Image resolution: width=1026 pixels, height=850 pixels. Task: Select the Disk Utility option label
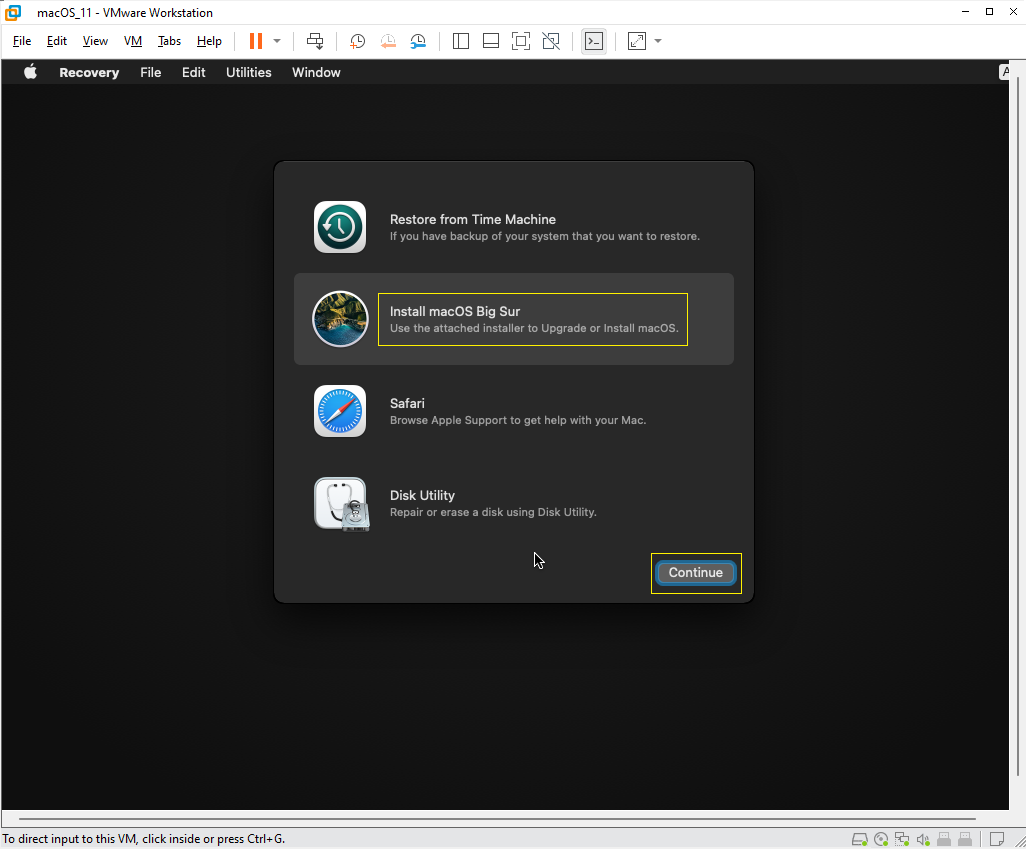tap(422, 496)
